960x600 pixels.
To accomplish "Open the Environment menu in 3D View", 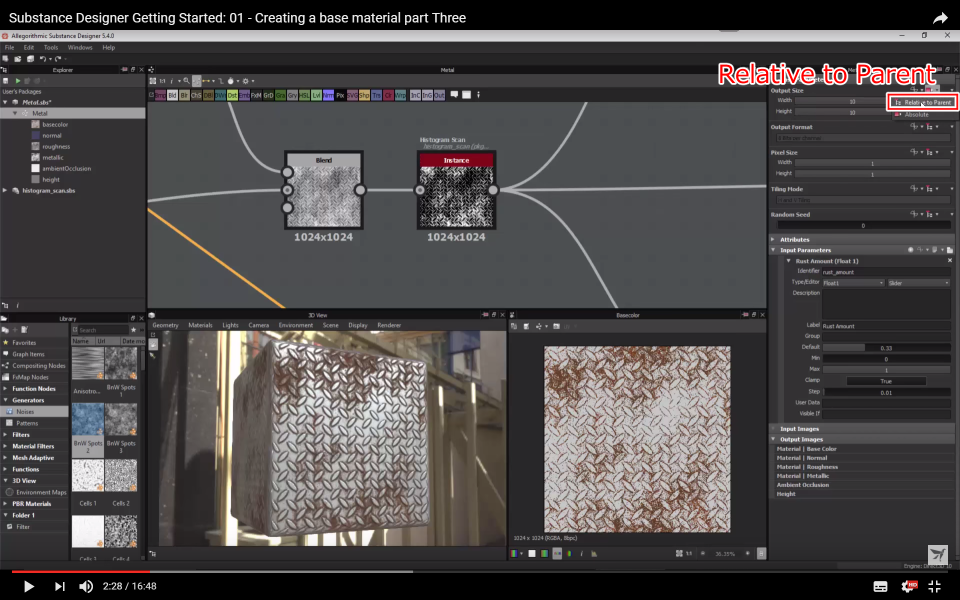I will tap(296, 325).
